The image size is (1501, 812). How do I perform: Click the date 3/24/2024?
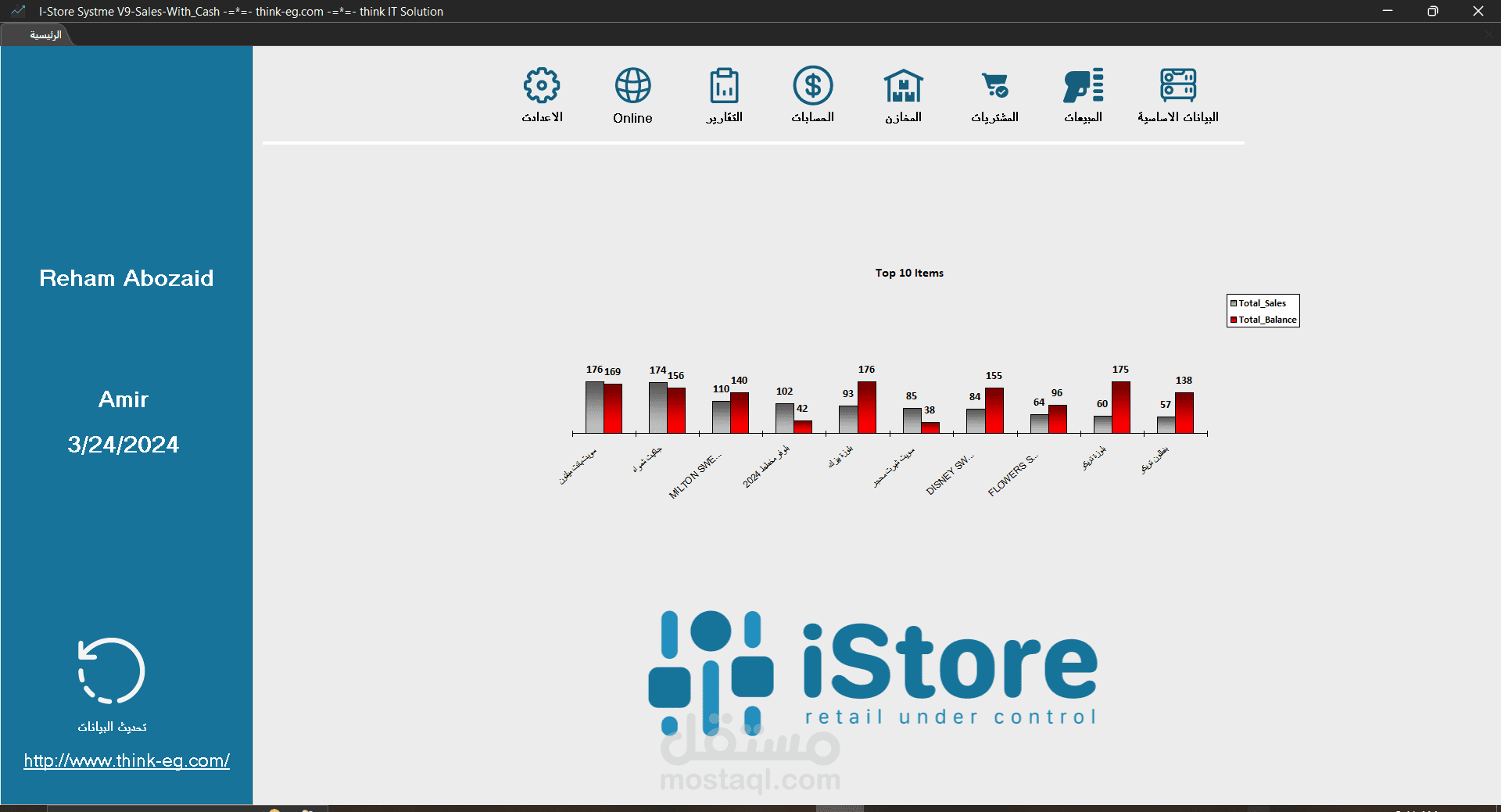[124, 445]
